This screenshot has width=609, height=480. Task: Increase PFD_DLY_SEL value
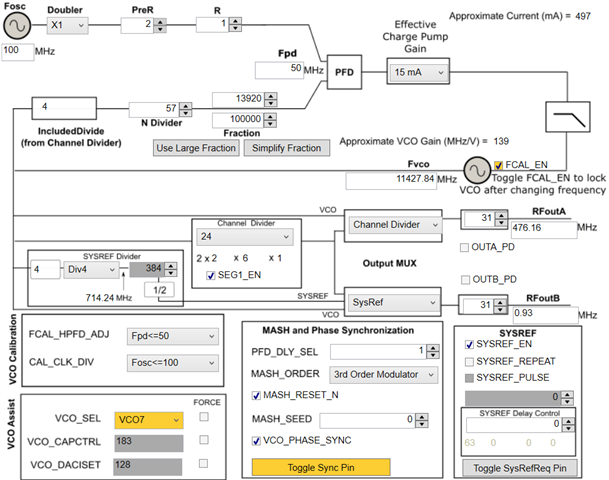pyautogui.click(x=433, y=348)
